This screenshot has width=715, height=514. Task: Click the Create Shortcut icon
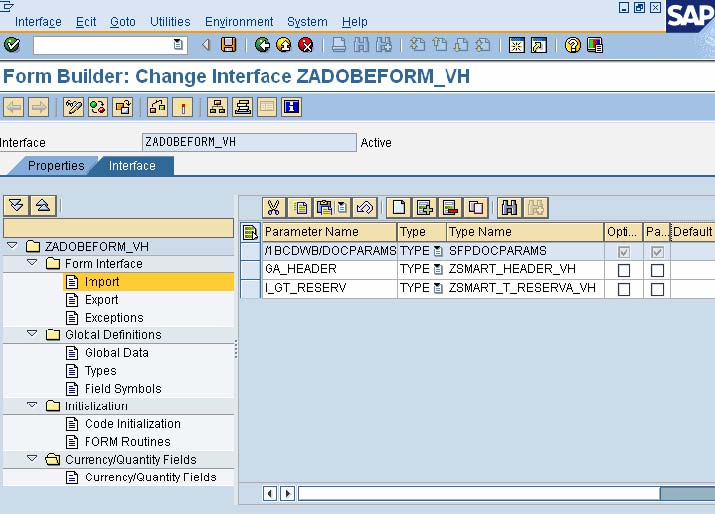[539, 45]
